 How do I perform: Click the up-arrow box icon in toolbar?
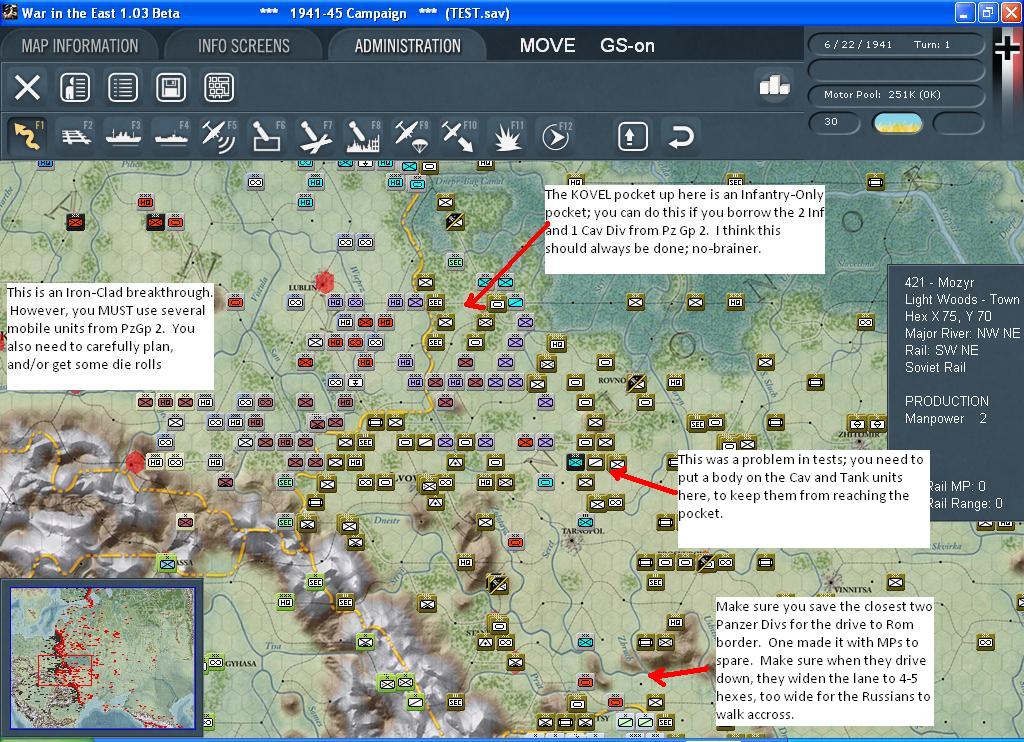point(632,137)
